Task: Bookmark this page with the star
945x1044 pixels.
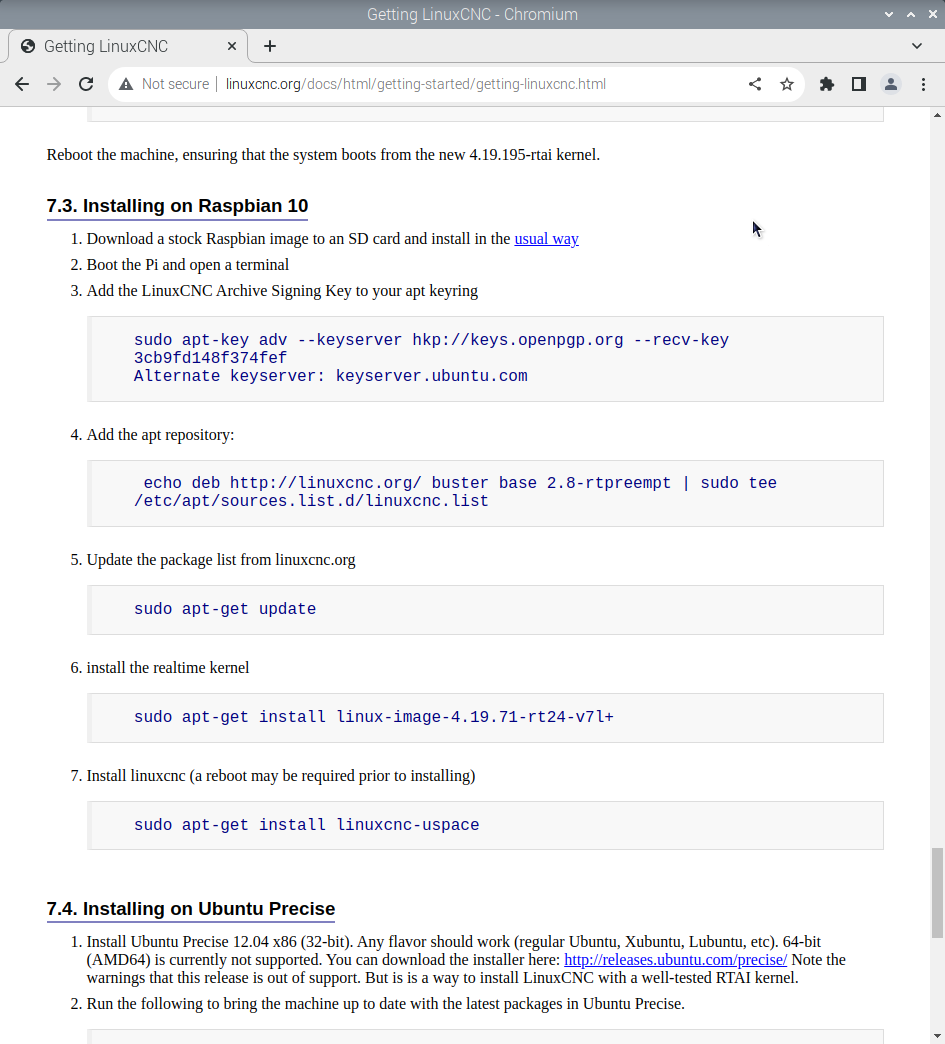Action: pos(787,84)
